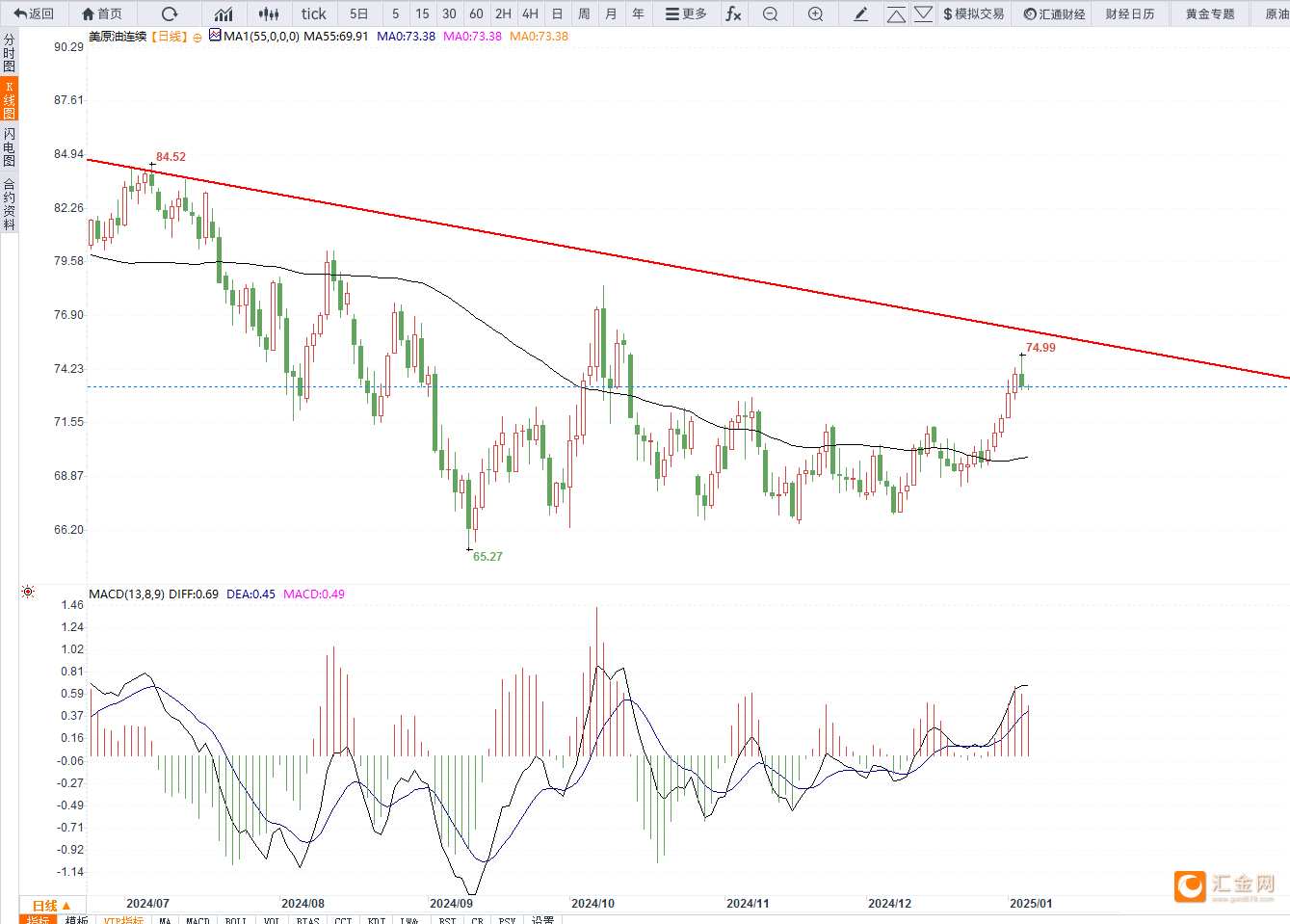
Task: Select the tick period
Action: (x=313, y=13)
